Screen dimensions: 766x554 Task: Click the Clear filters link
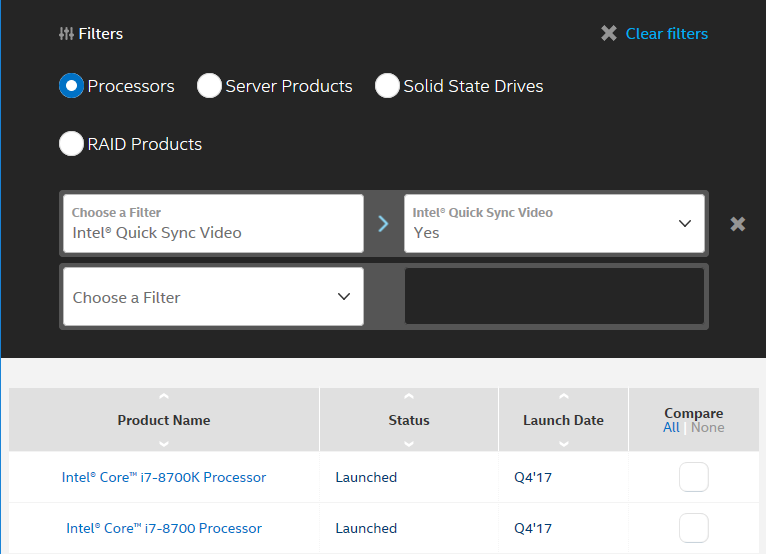[666, 34]
